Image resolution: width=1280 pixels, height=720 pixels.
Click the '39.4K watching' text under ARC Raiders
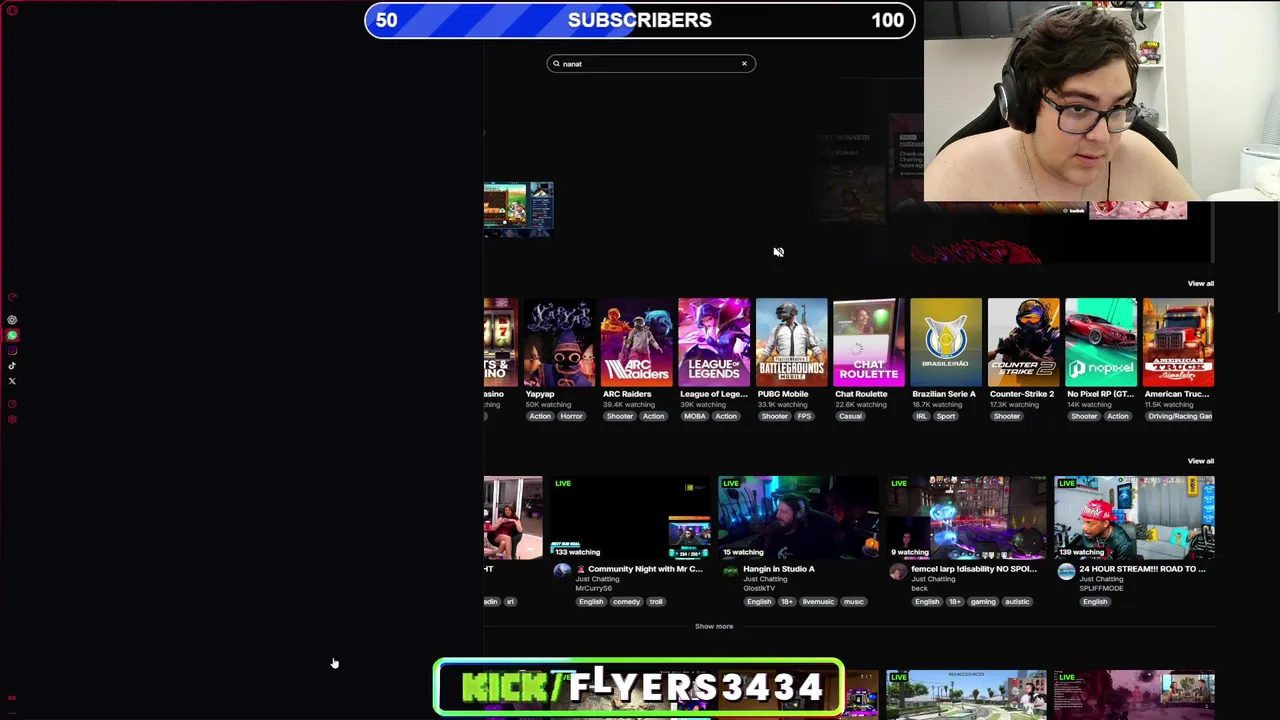click(628, 405)
